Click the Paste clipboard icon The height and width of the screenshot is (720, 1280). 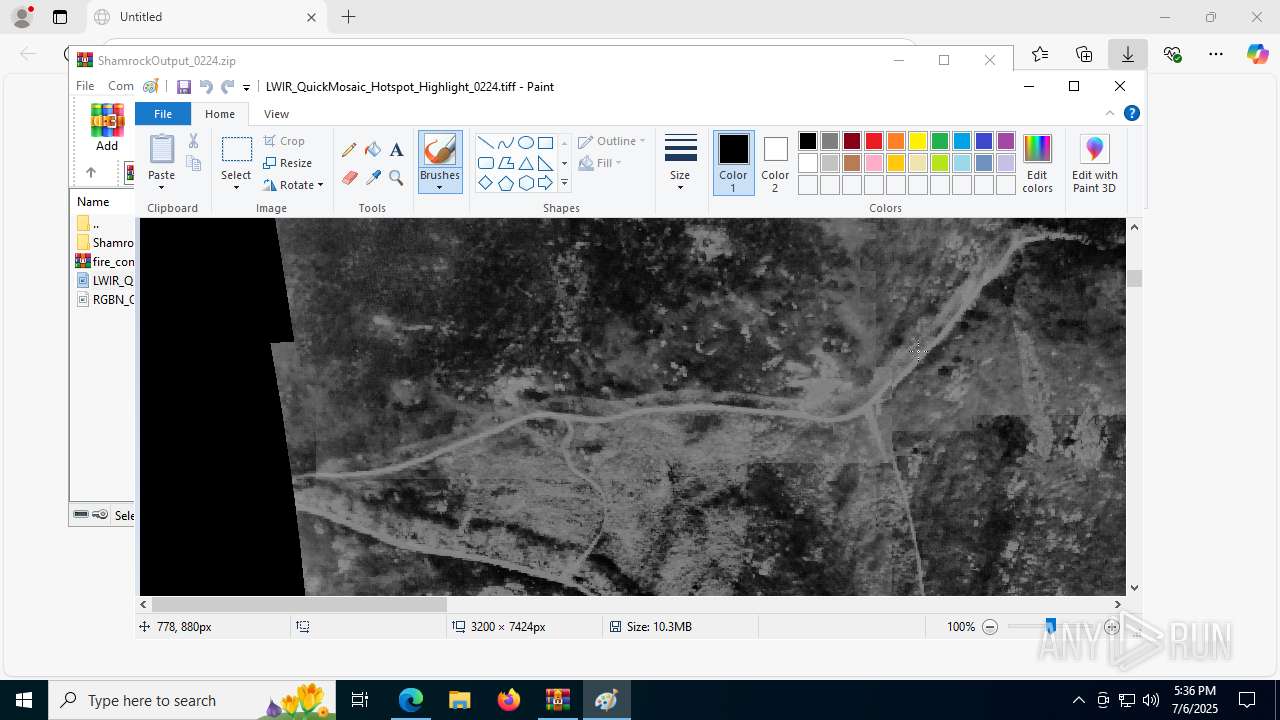[x=162, y=149]
